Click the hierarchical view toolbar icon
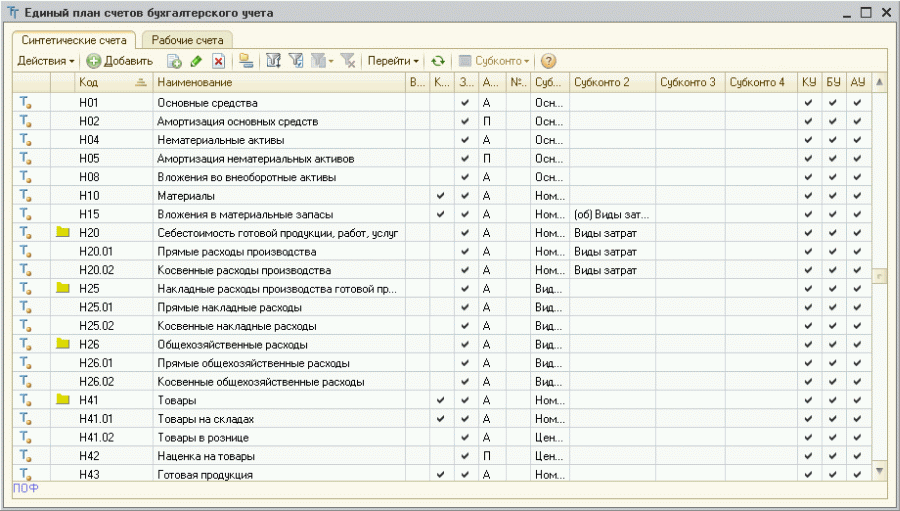The width and height of the screenshot is (900, 511). tap(246, 61)
